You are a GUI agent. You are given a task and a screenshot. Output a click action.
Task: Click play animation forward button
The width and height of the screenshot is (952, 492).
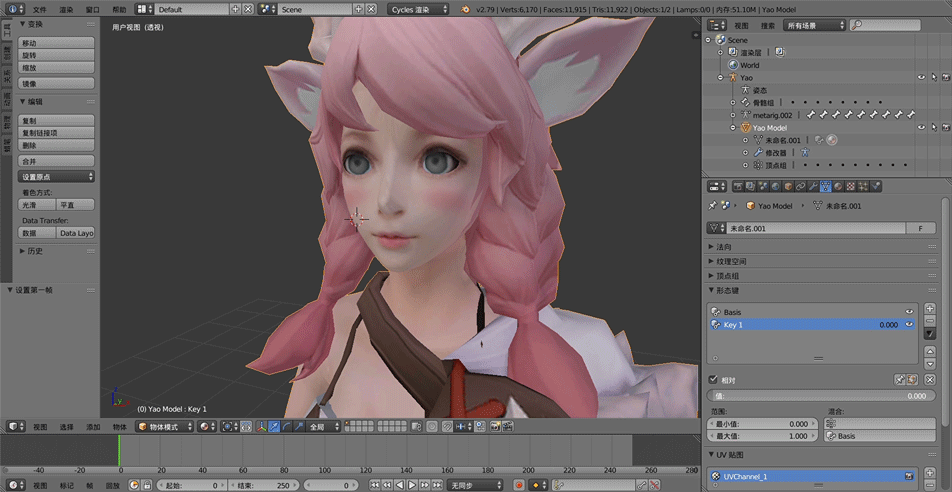[x=412, y=485]
